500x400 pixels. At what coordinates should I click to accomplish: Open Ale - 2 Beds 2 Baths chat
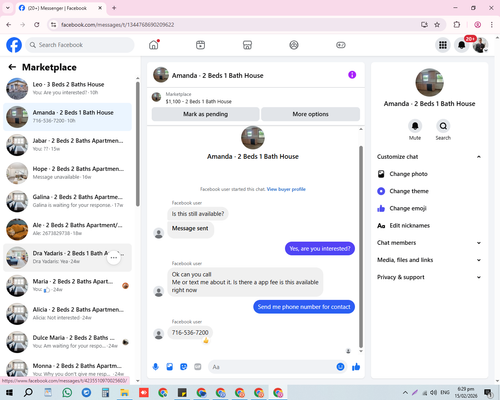tap(68, 229)
